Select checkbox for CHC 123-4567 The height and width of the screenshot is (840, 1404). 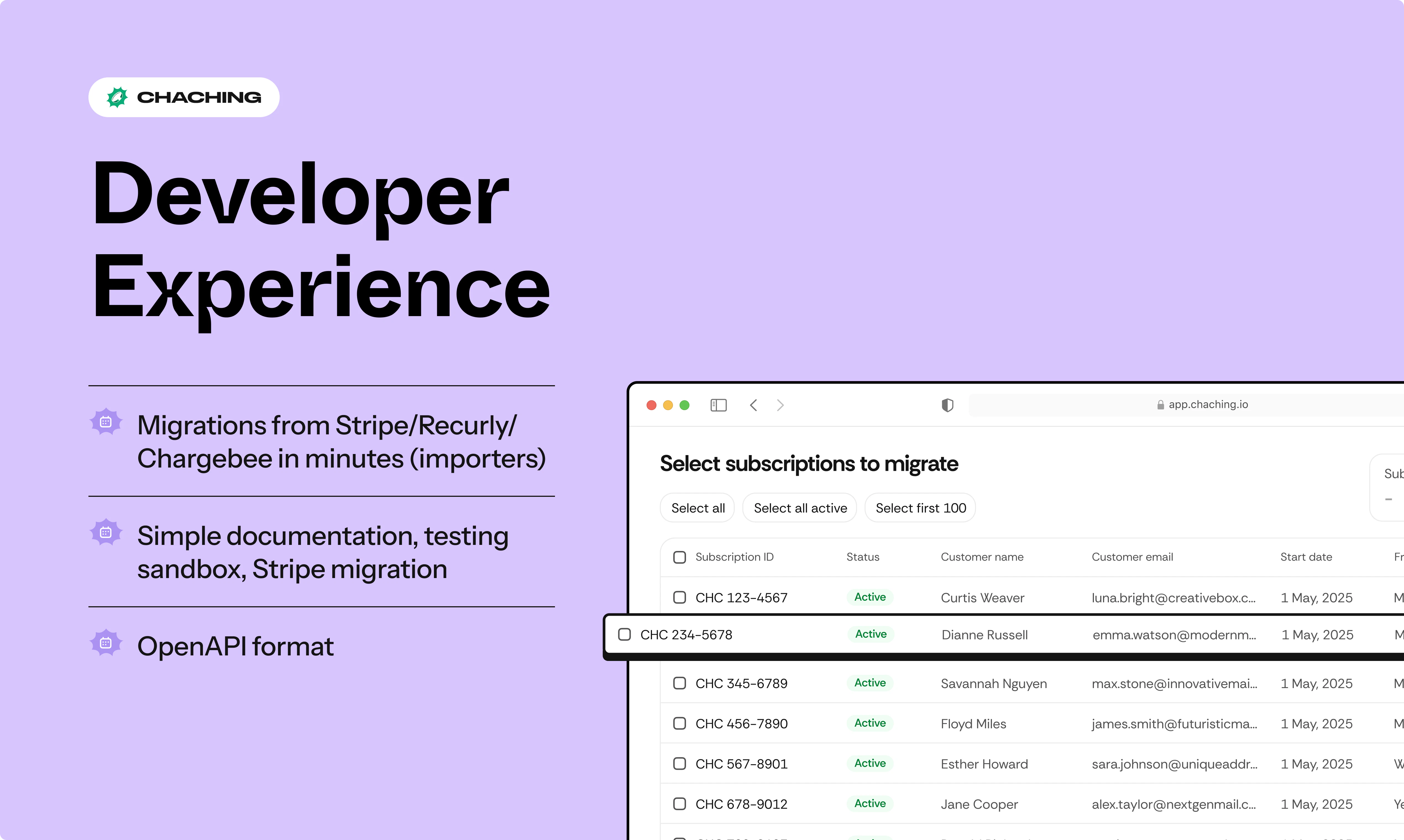tap(679, 598)
